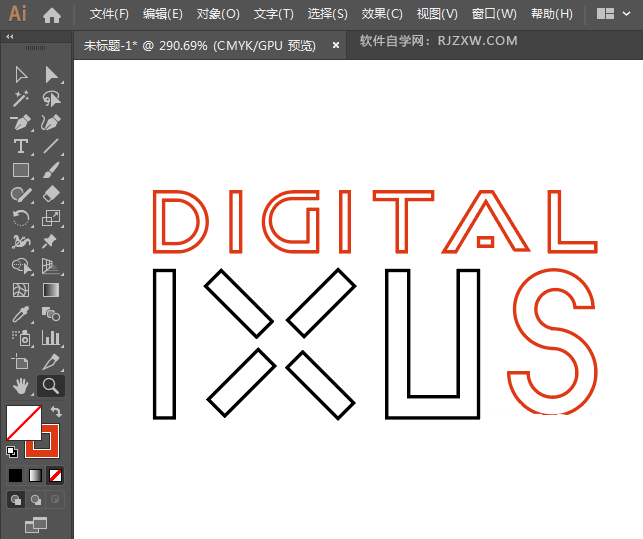Screen dimensions: 643x539
Task: Select the Pen tool
Action: (21, 122)
